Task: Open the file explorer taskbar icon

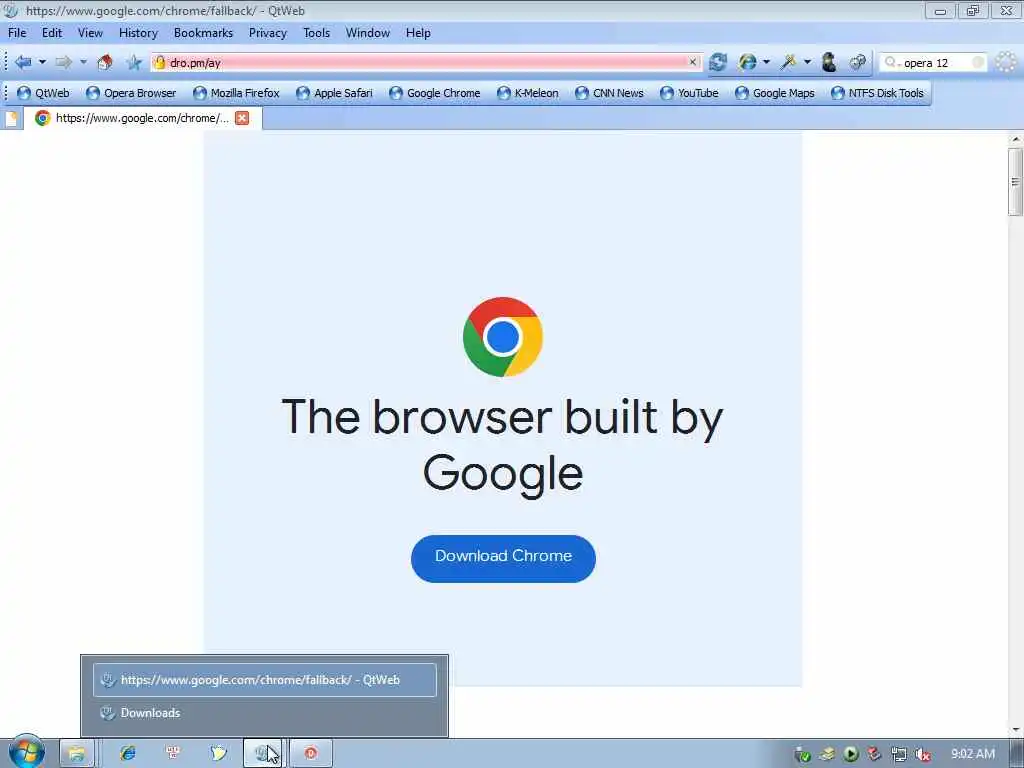Action: click(x=76, y=754)
